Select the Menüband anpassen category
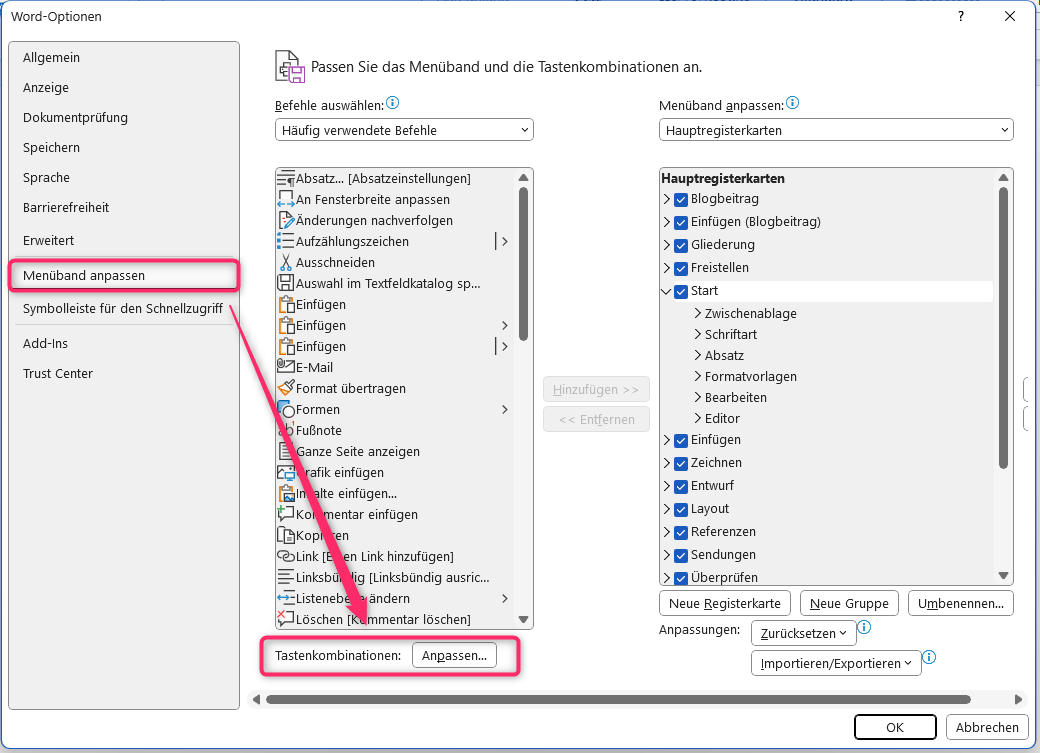The image size is (1040, 753). 124,275
